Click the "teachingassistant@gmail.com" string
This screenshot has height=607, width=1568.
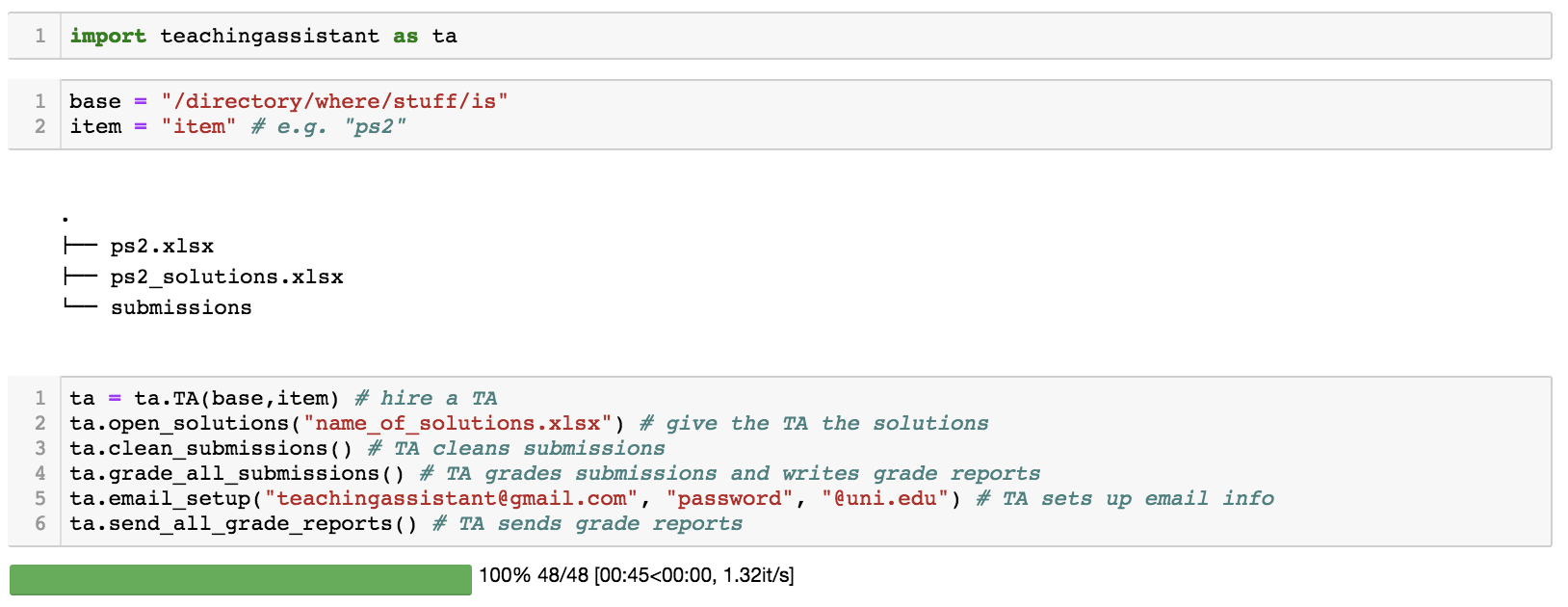pyautogui.click(x=451, y=498)
